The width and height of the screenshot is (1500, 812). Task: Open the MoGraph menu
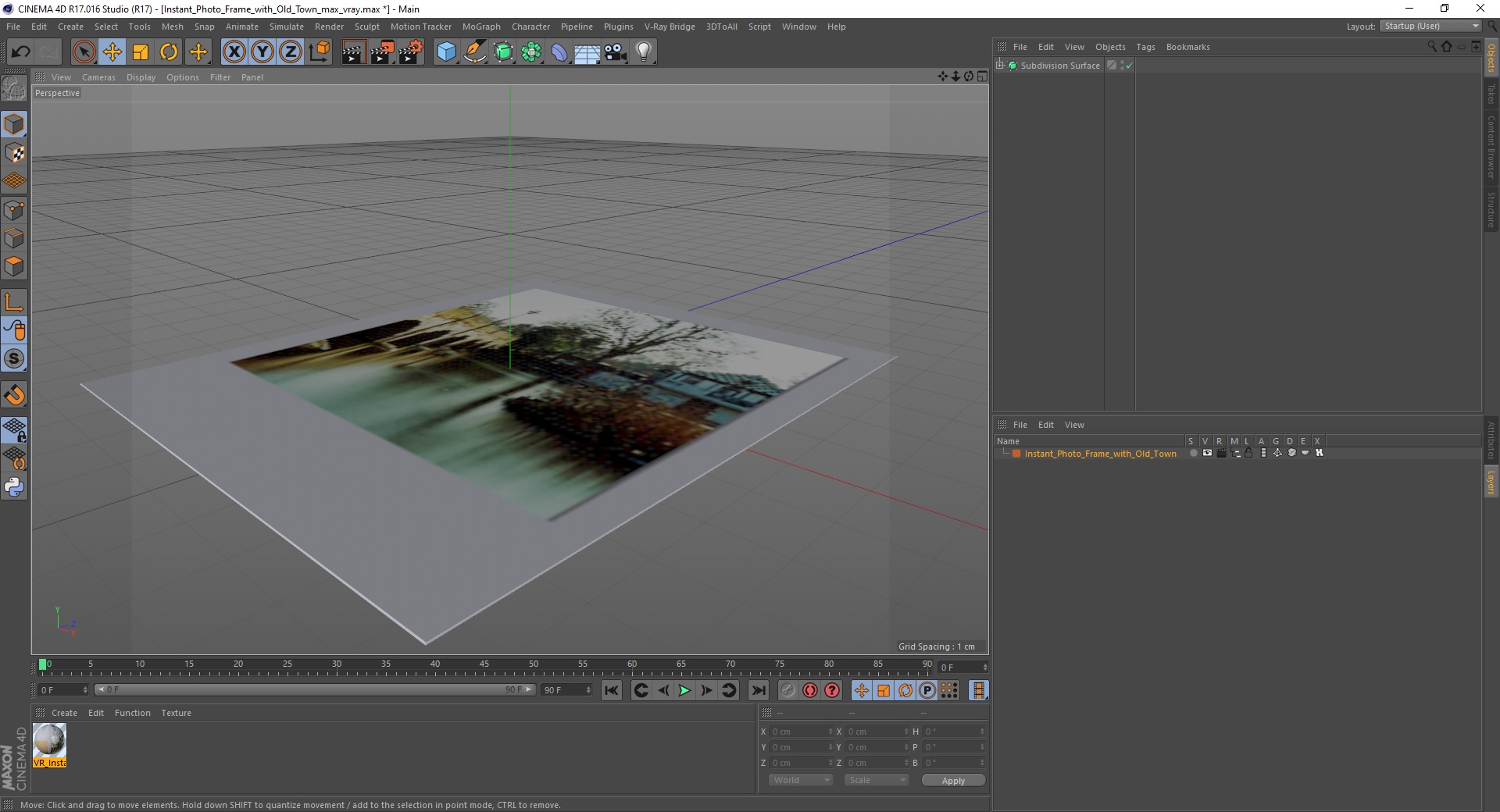[x=481, y=27]
